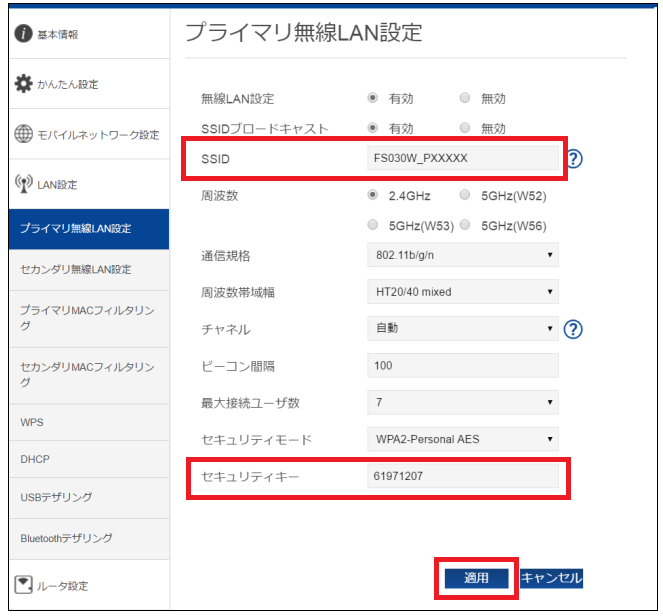Open the help icon beside チャネル dropdown
The height and width of the screenshot is (616, 663).
click(x=574, y=329)
